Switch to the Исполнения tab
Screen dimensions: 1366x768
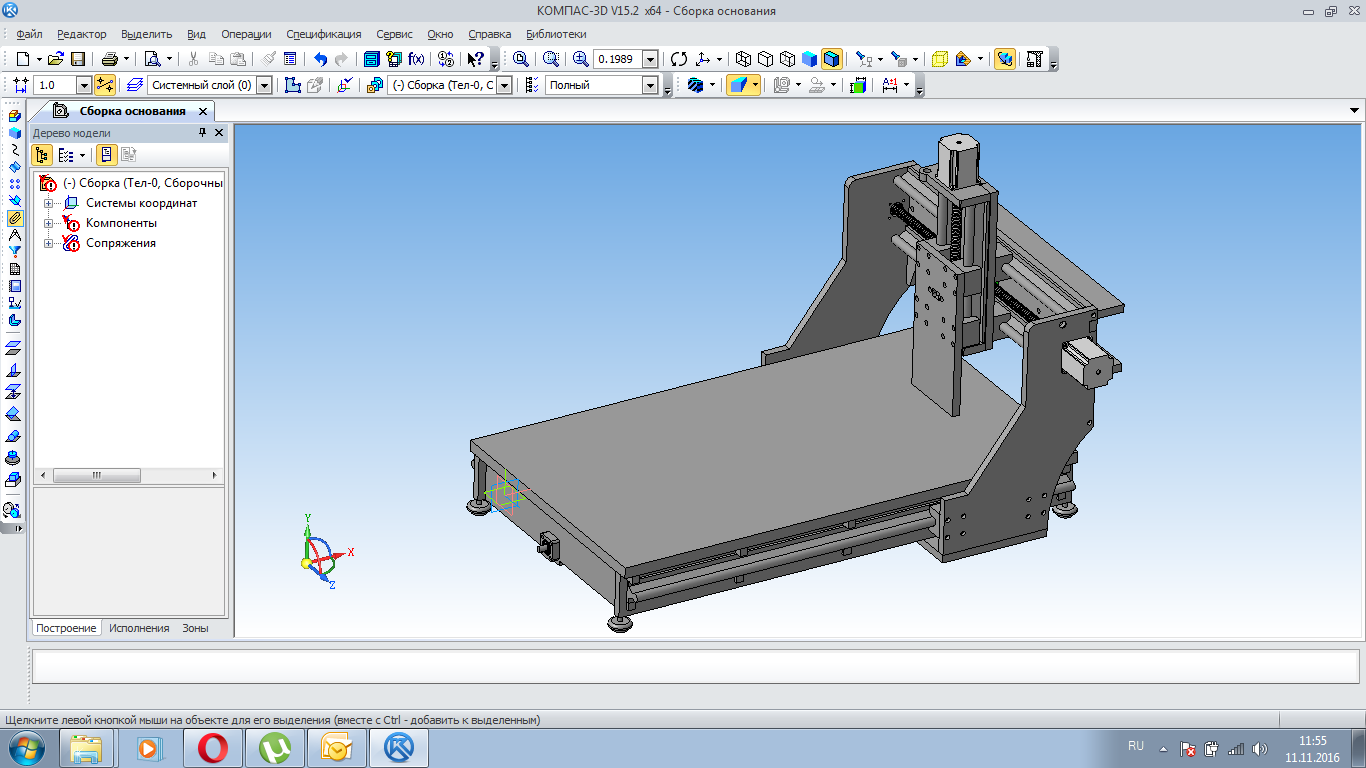click(x=139, y=628)
